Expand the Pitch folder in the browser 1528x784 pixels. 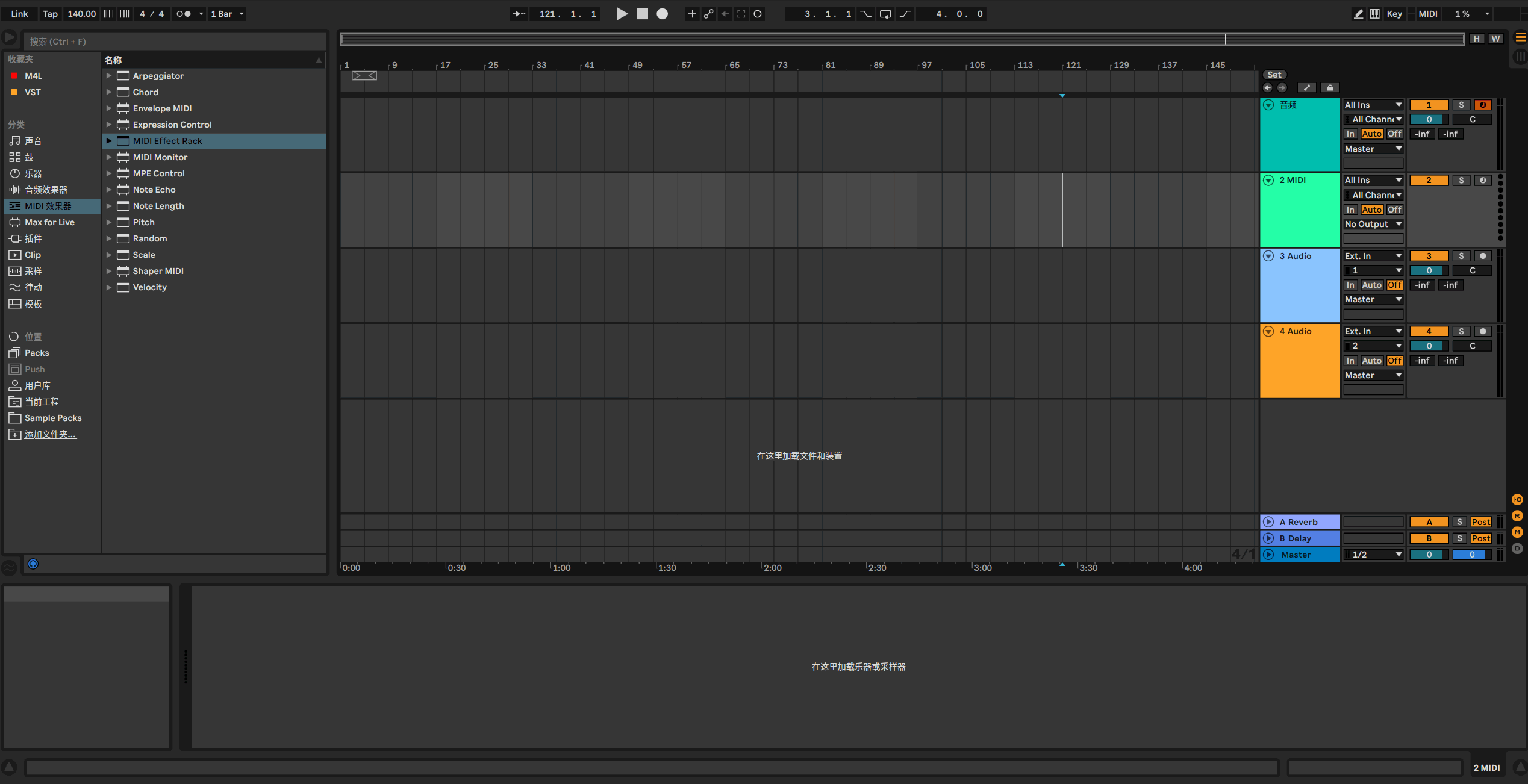(109, 222)
